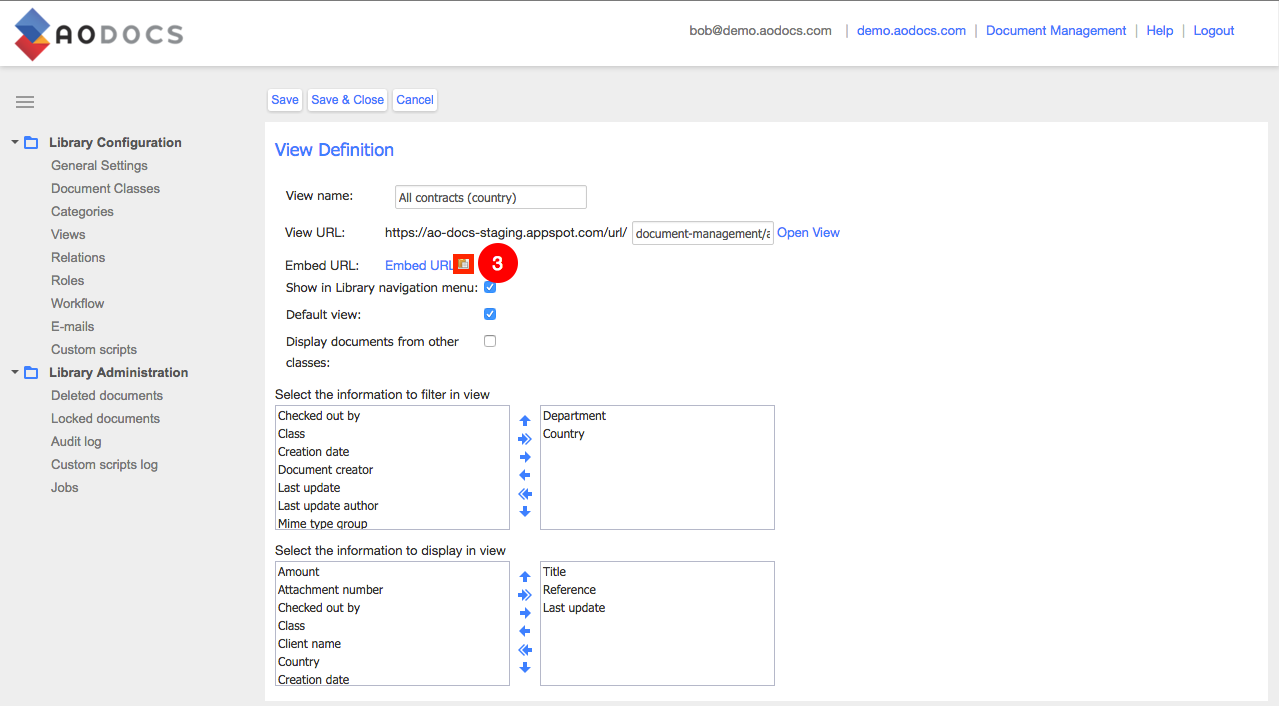The image size is (1279, 706).
Task: Collapse the Library Administration tree
Action: tap(15, 373)
